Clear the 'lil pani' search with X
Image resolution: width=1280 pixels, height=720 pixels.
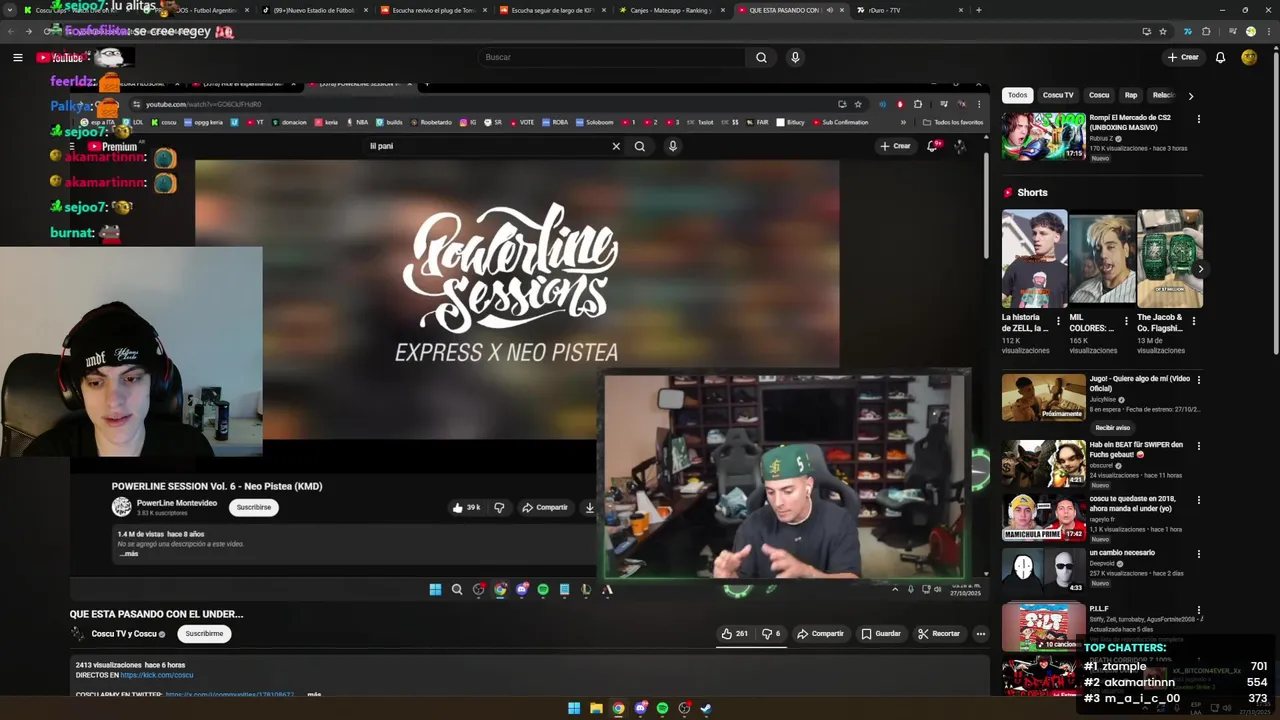[x=616, y=146]
